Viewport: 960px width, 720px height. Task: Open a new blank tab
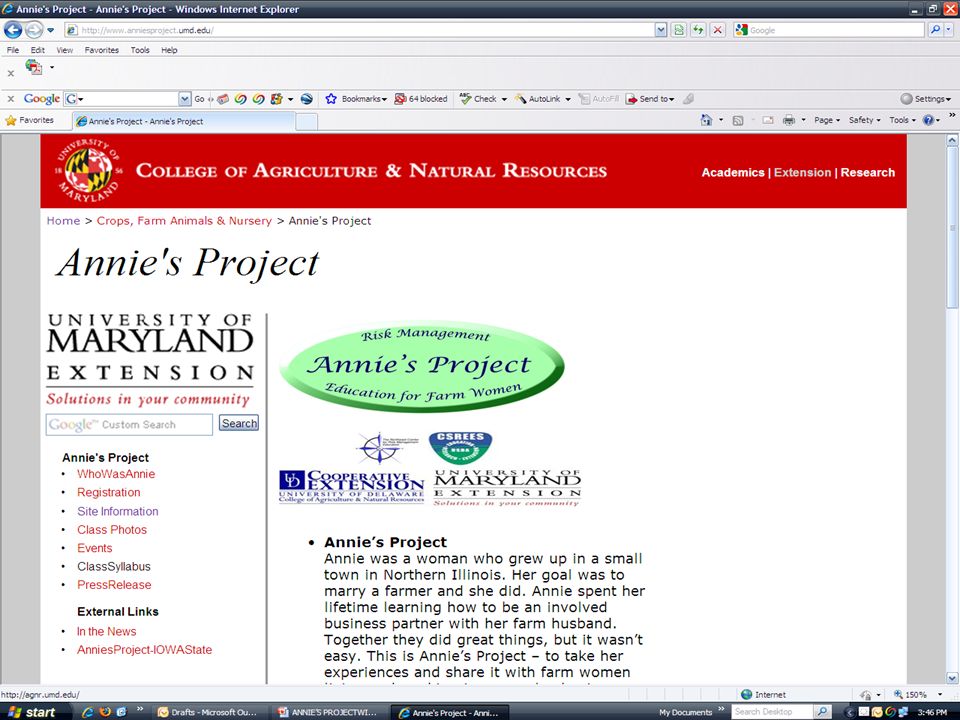[x=307, y=122]
